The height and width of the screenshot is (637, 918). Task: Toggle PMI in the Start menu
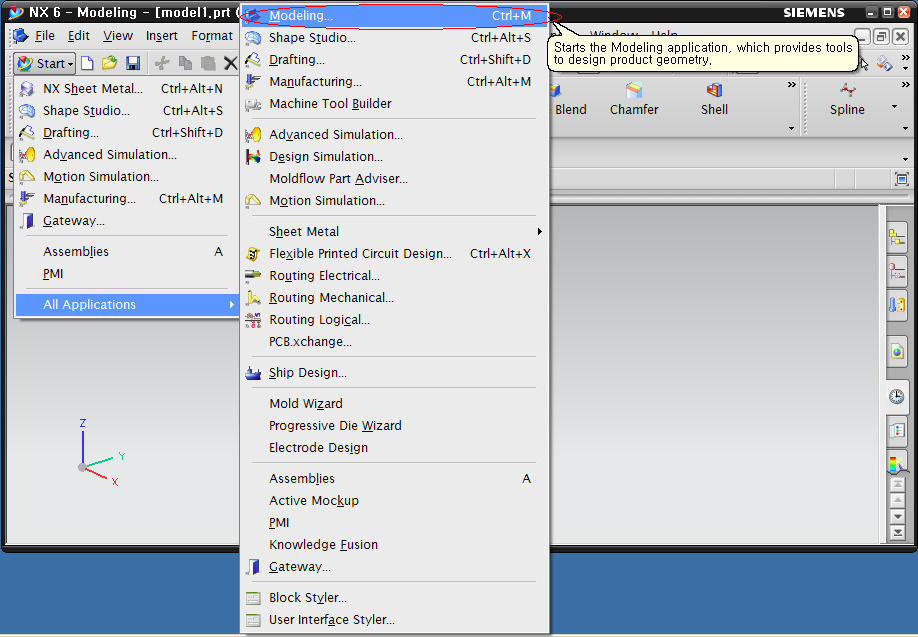[126, 274]
